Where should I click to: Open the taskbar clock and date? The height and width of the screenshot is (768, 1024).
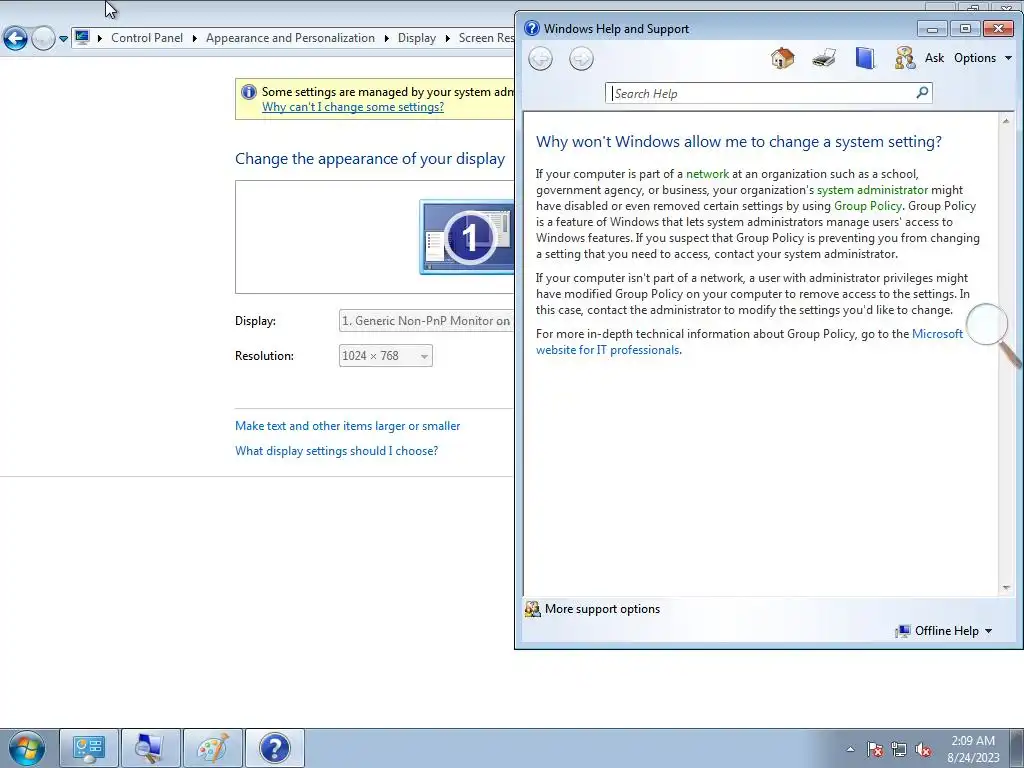973,749
